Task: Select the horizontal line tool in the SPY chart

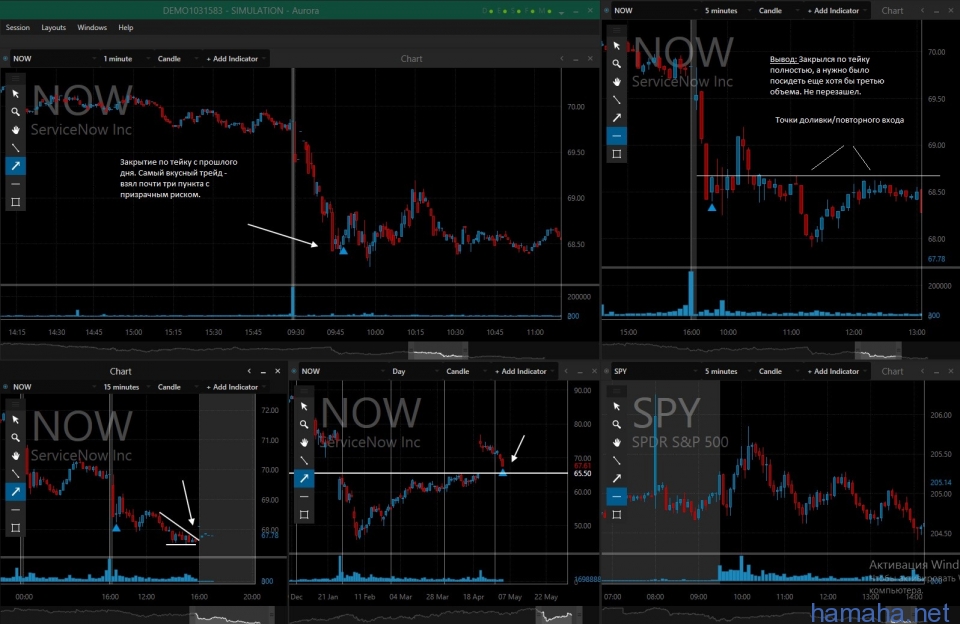Action: (617, 497)
